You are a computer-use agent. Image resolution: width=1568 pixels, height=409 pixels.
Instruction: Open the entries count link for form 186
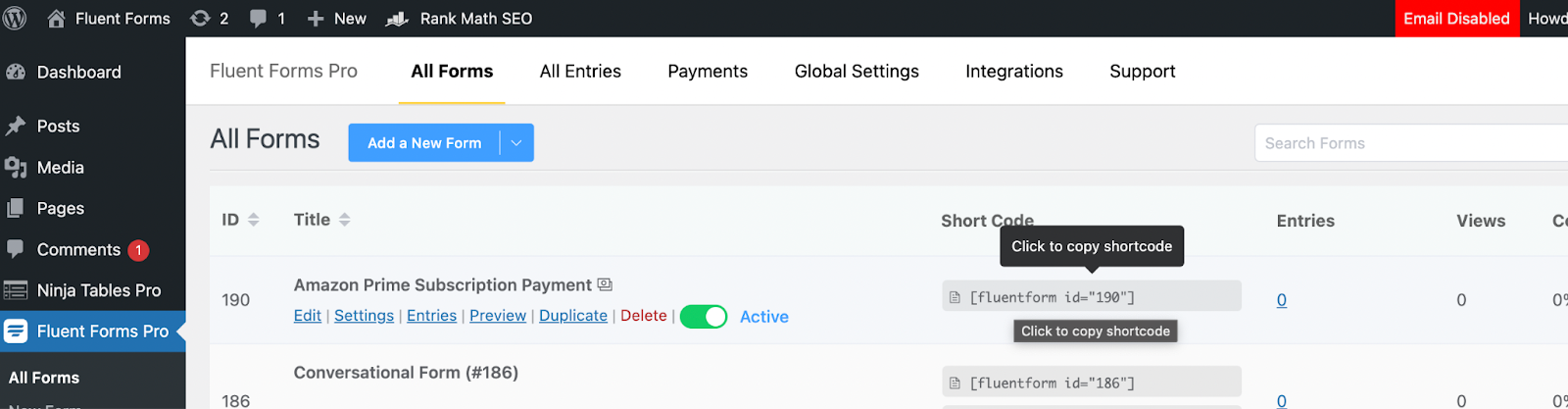click(1282, 400)
